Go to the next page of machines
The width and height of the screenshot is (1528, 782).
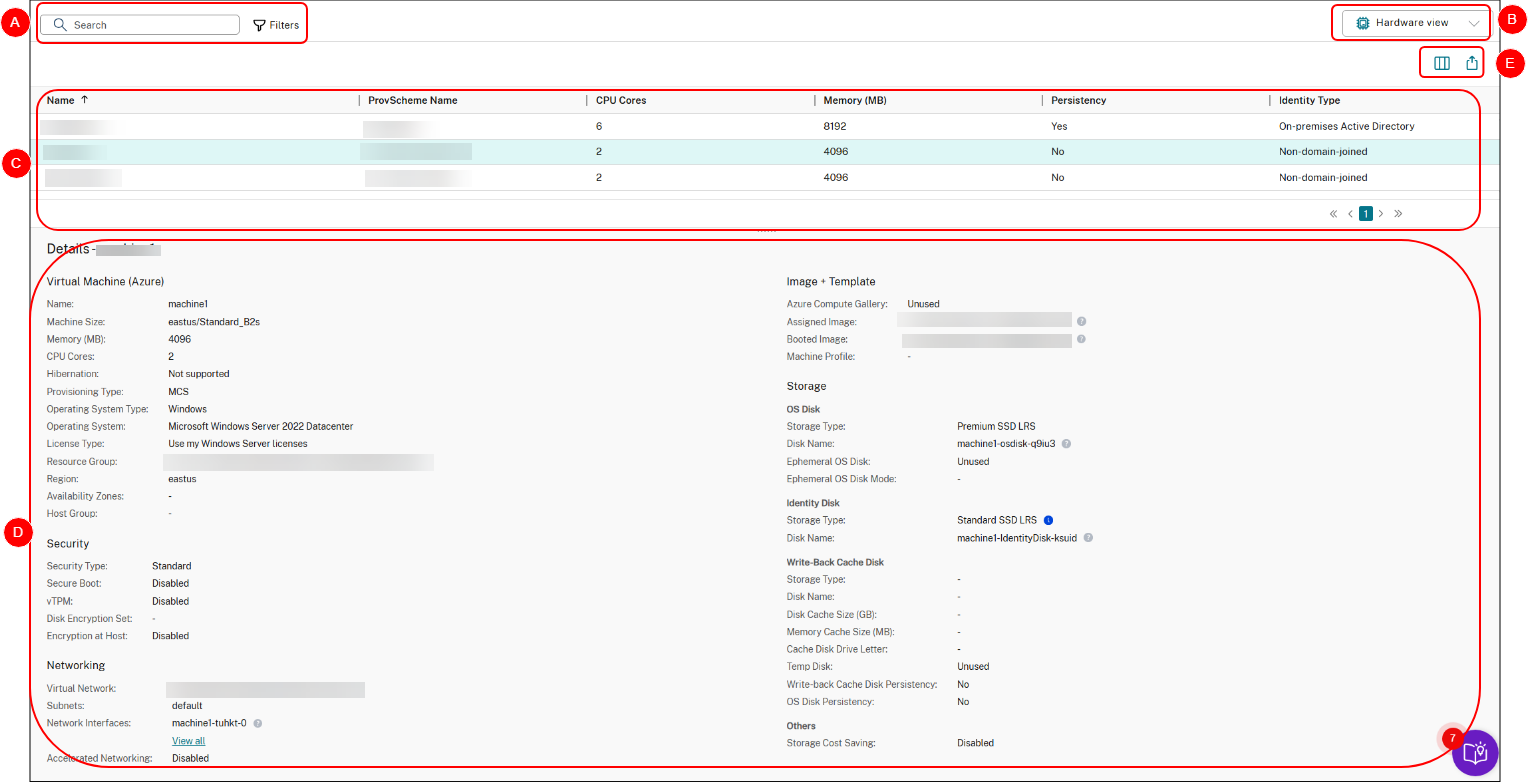1381,213
